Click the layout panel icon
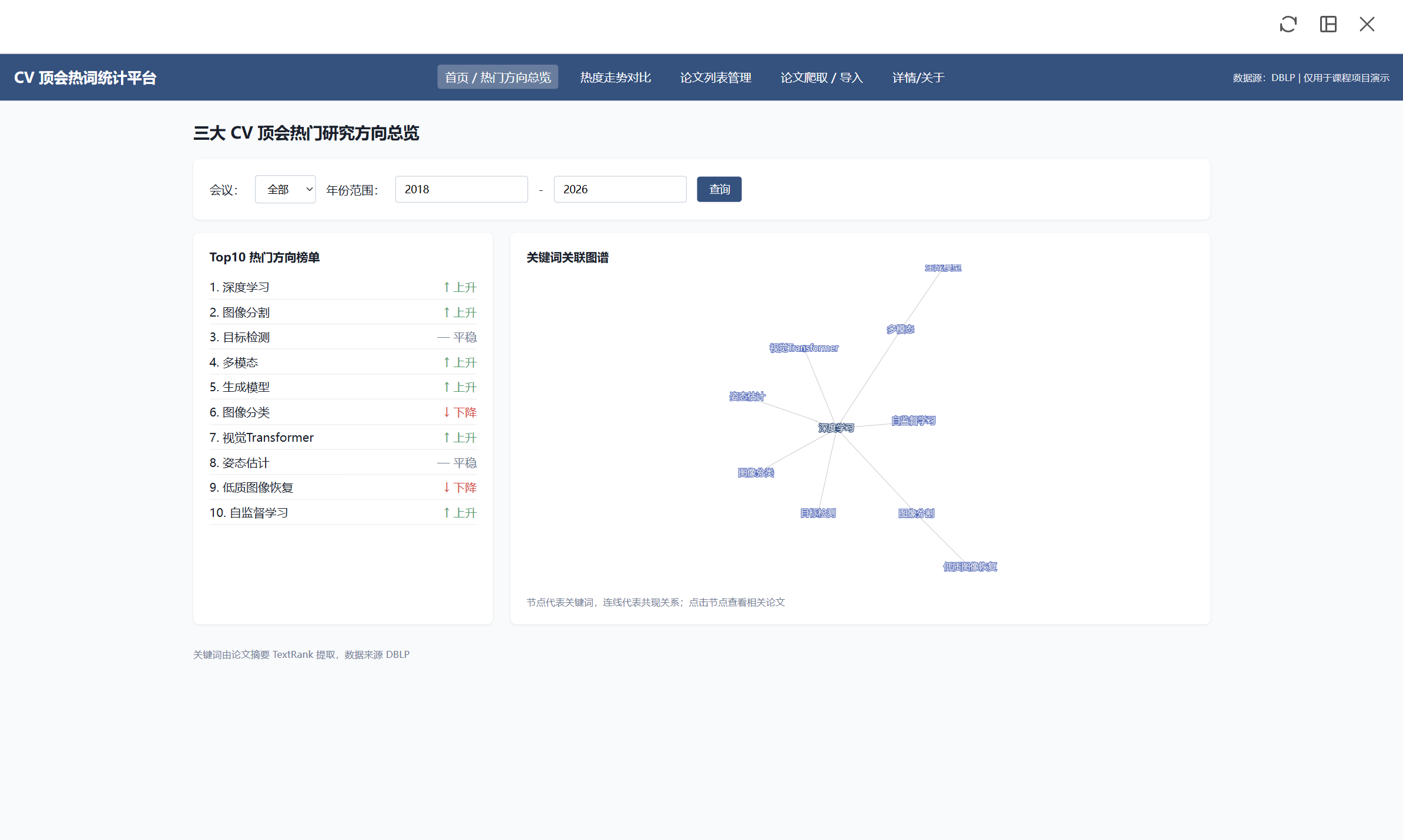Viewport: 1403px width, 840px height. [1328, 24]
